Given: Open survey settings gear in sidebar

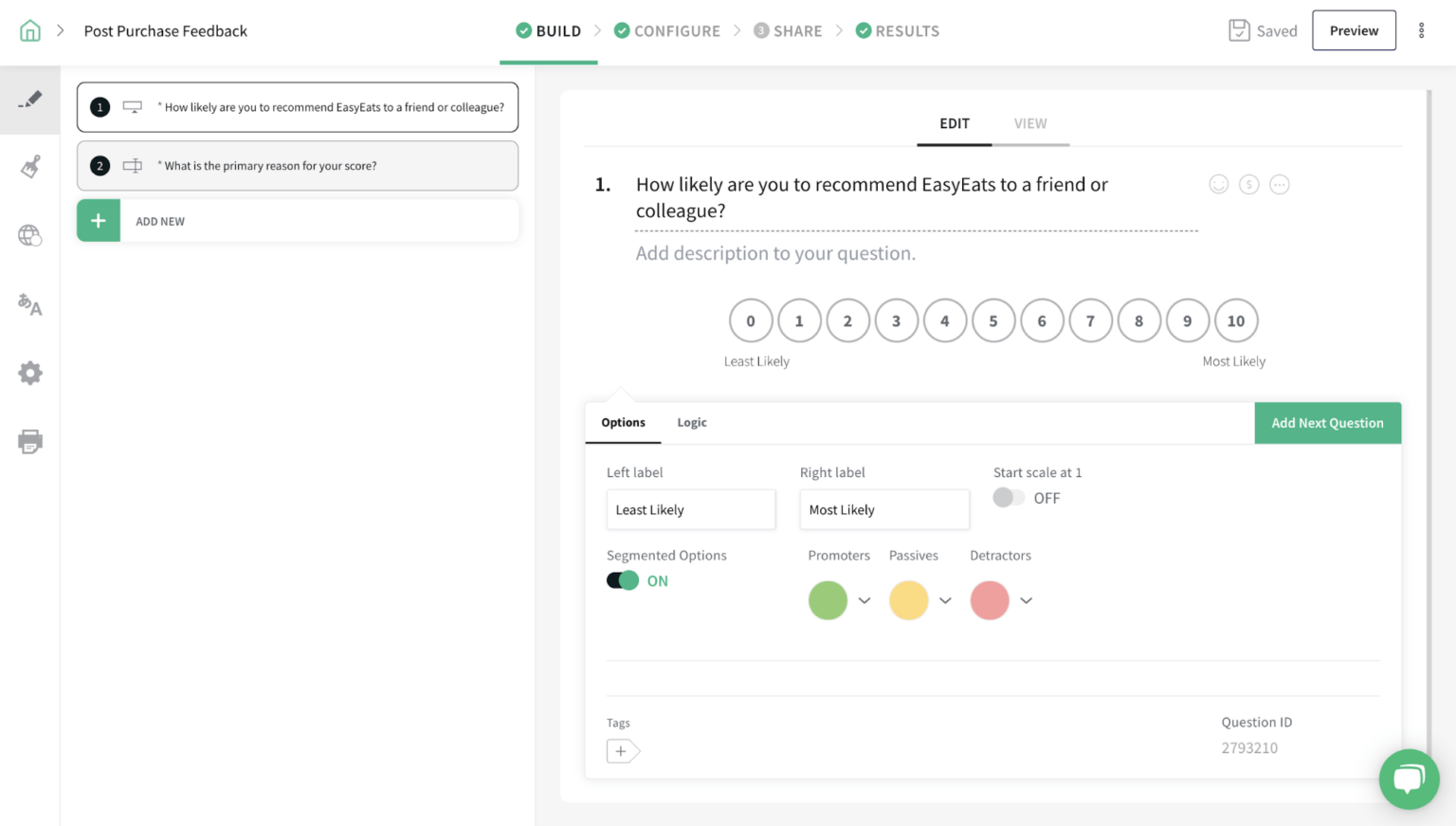Looking at the screenshot, I should click(x=29, y=373).
